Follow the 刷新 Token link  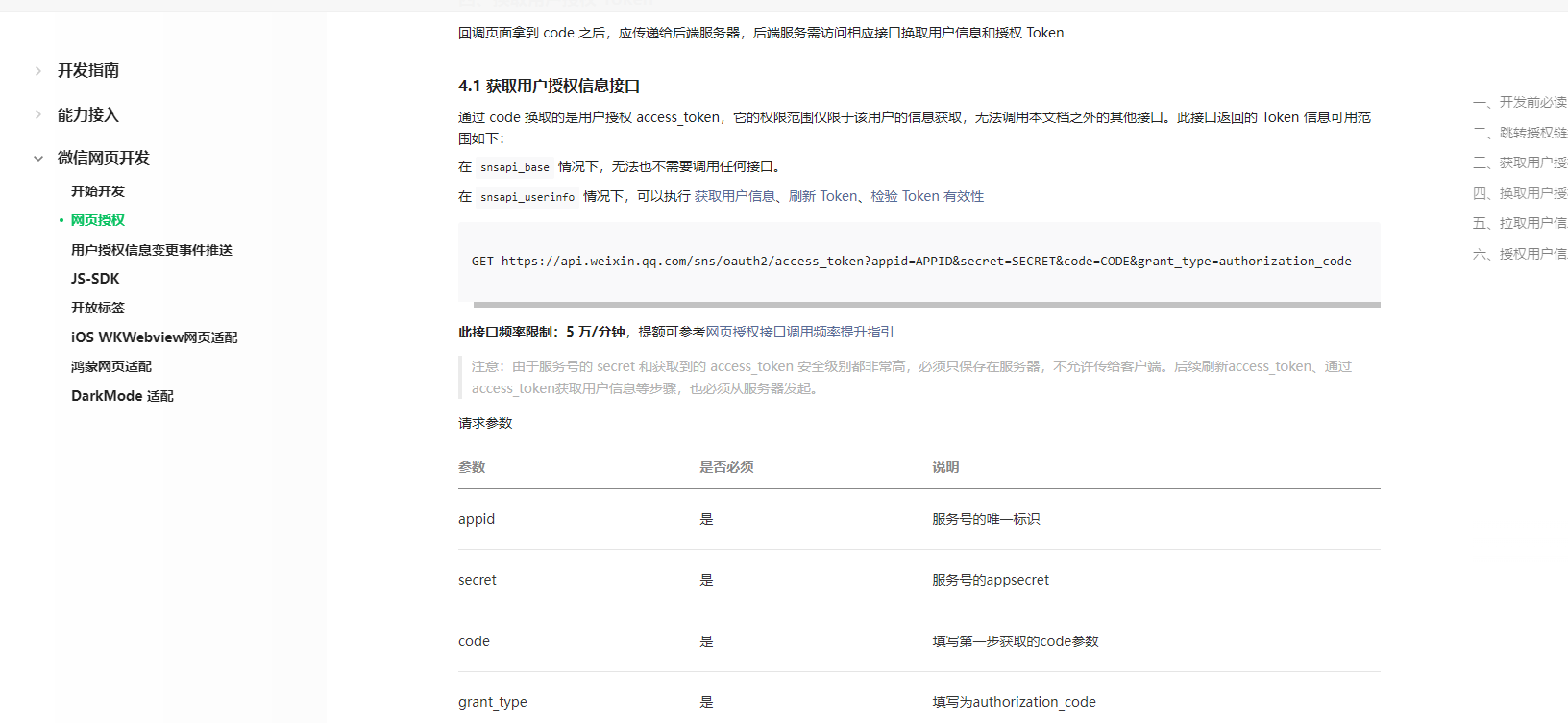823,196
